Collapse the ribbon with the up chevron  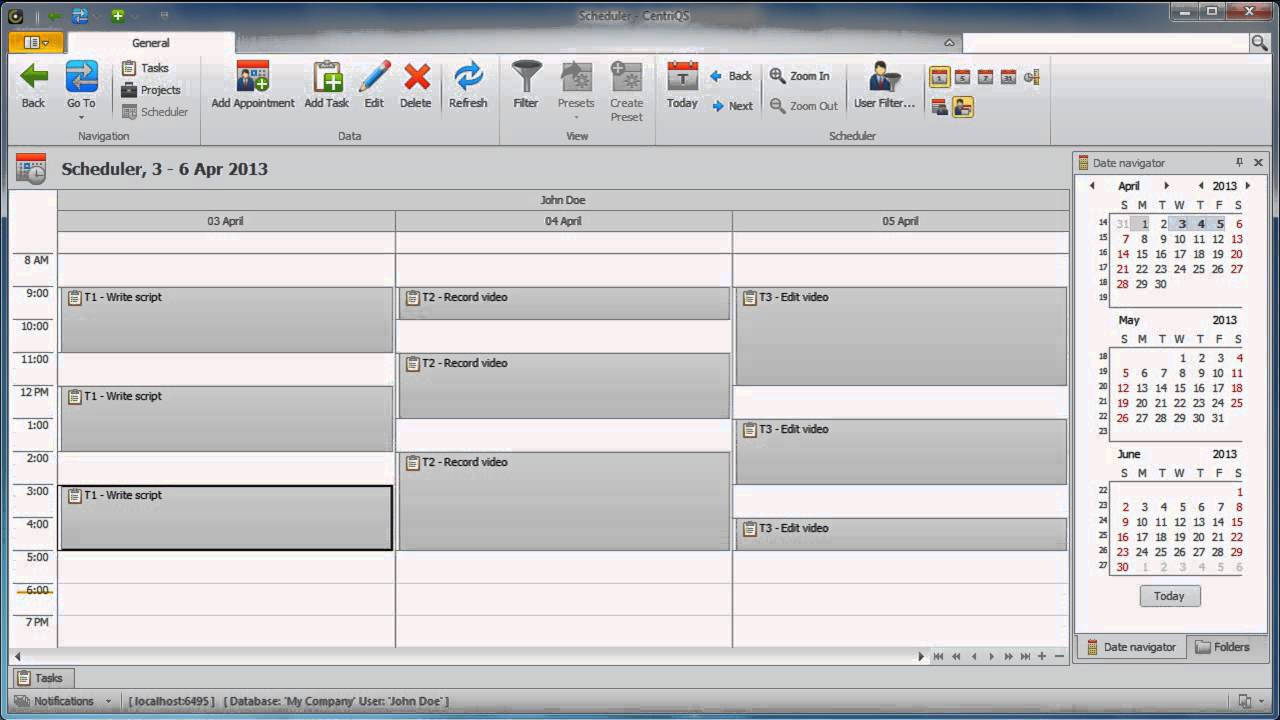point(949,43)
